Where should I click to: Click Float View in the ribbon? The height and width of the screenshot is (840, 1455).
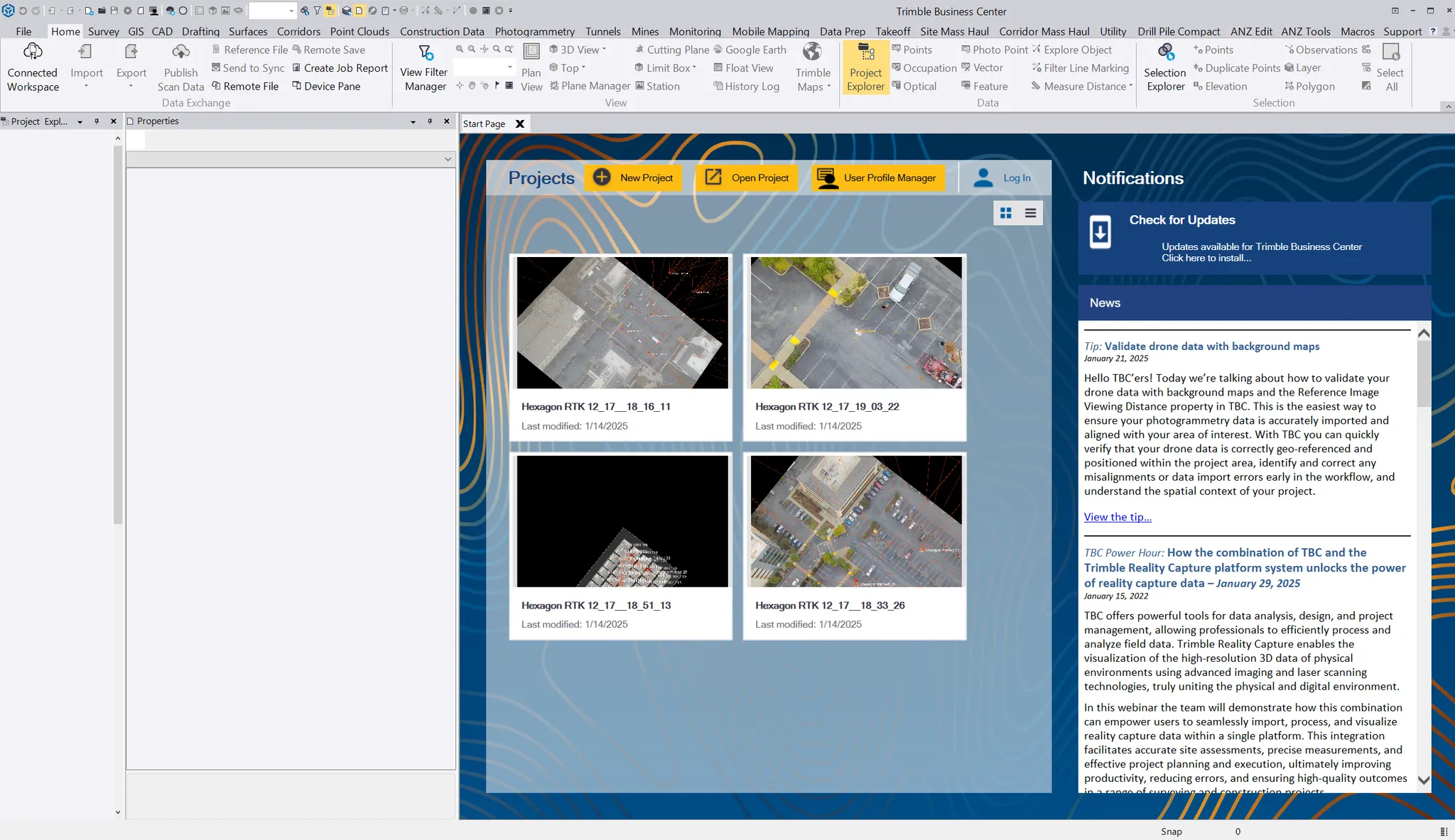coord(743,68)
